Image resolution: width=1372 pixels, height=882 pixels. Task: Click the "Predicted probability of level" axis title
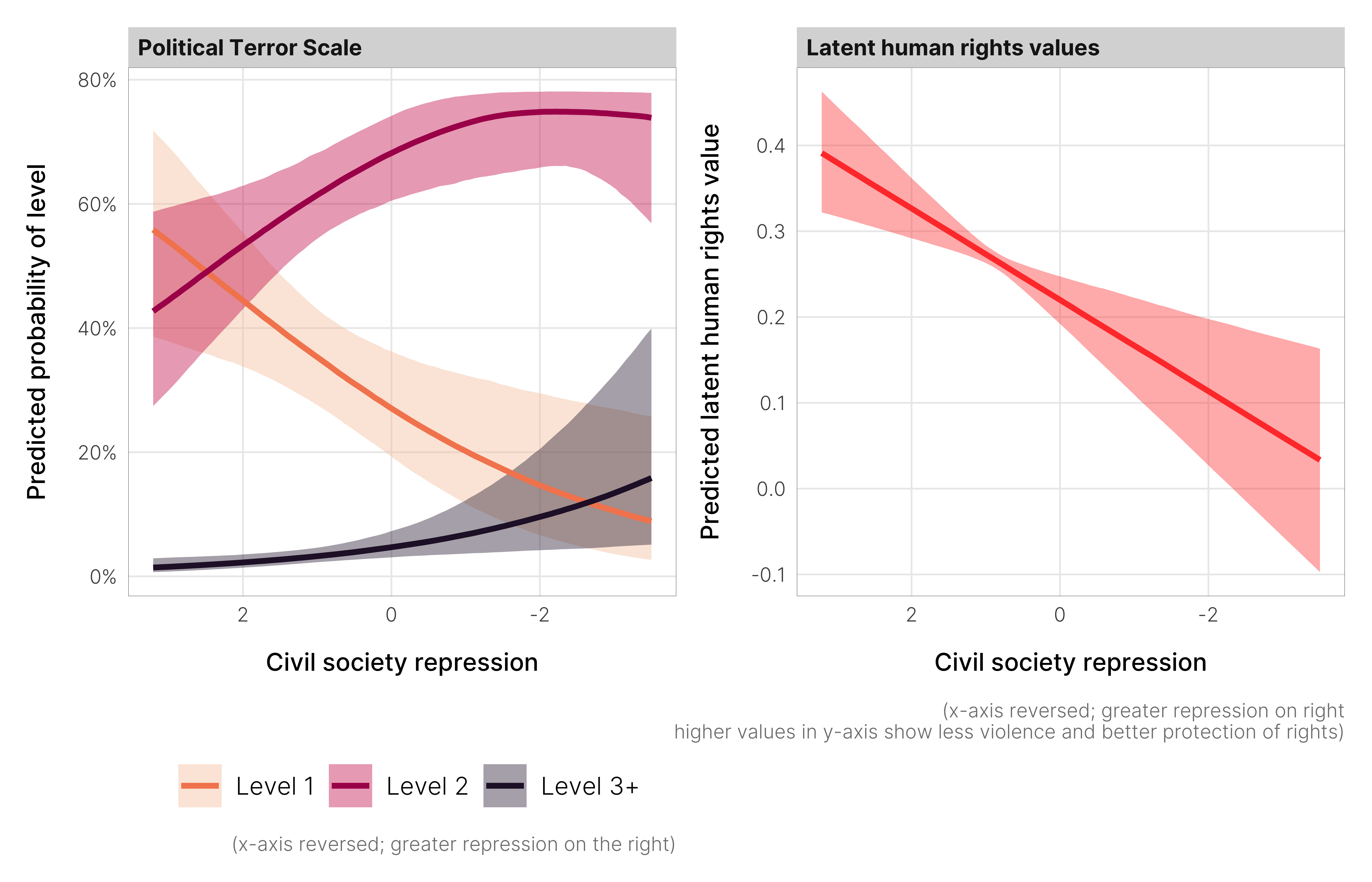click(37, 332)
